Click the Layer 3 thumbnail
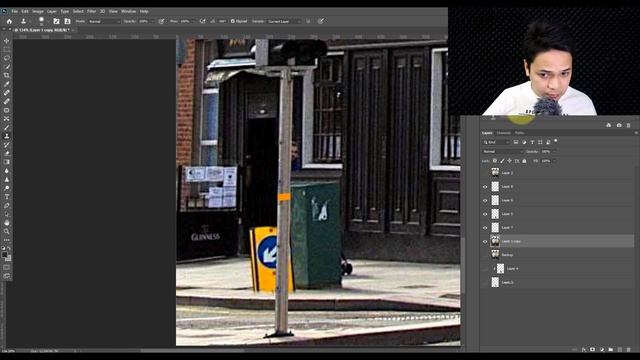 (495, 282)
